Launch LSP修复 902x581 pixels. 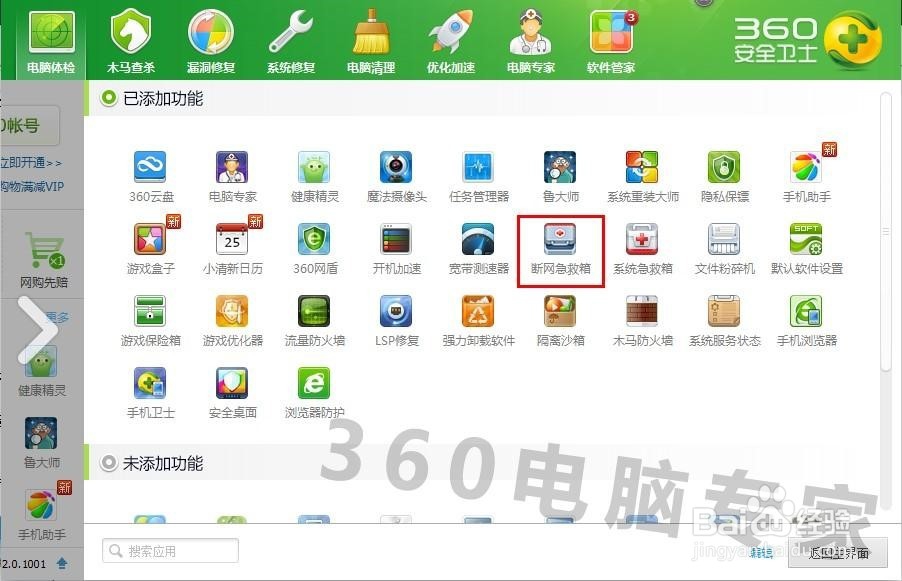(396, 320)
